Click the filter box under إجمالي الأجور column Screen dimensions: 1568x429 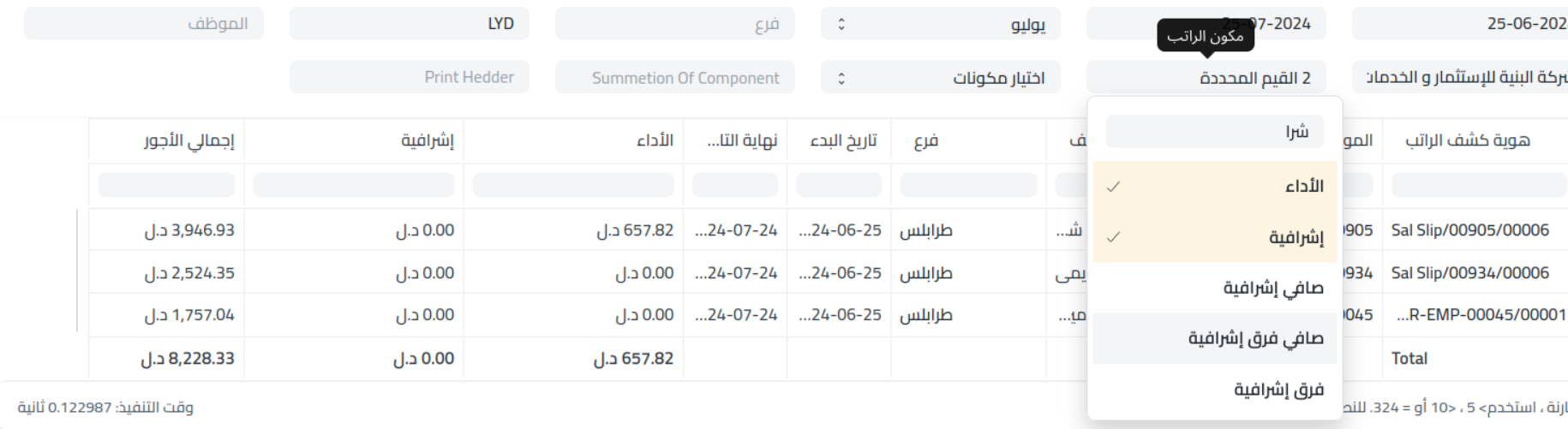(x=166, y=185)
